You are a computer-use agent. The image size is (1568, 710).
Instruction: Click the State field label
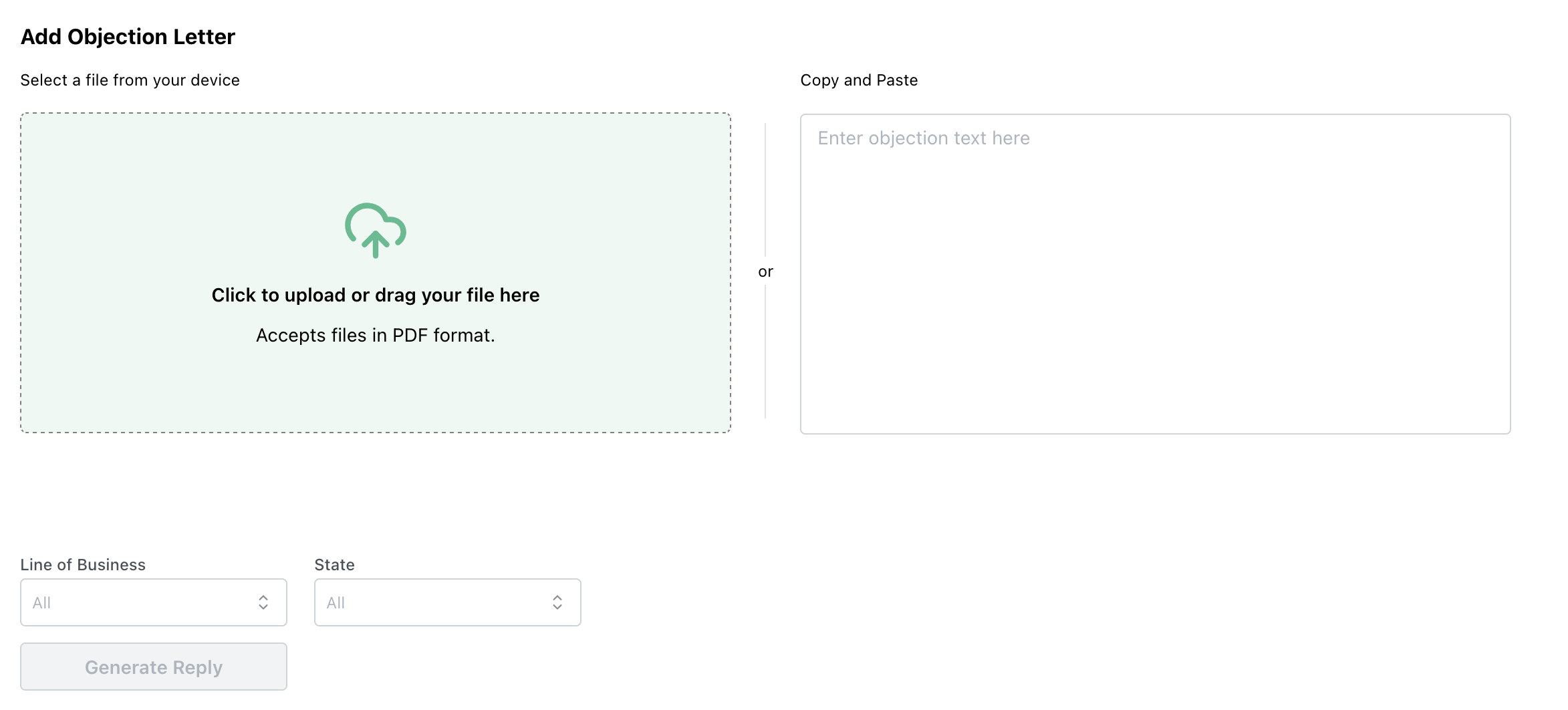click(334, 565)
